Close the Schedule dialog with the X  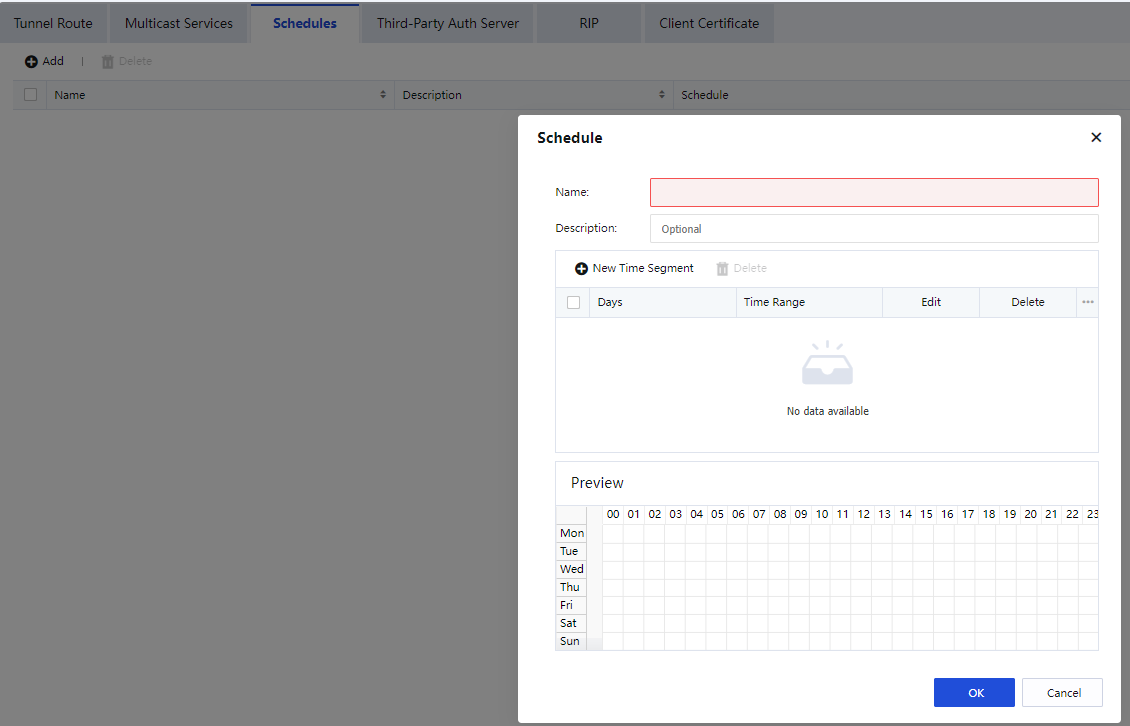click(x=1096, y=138)
